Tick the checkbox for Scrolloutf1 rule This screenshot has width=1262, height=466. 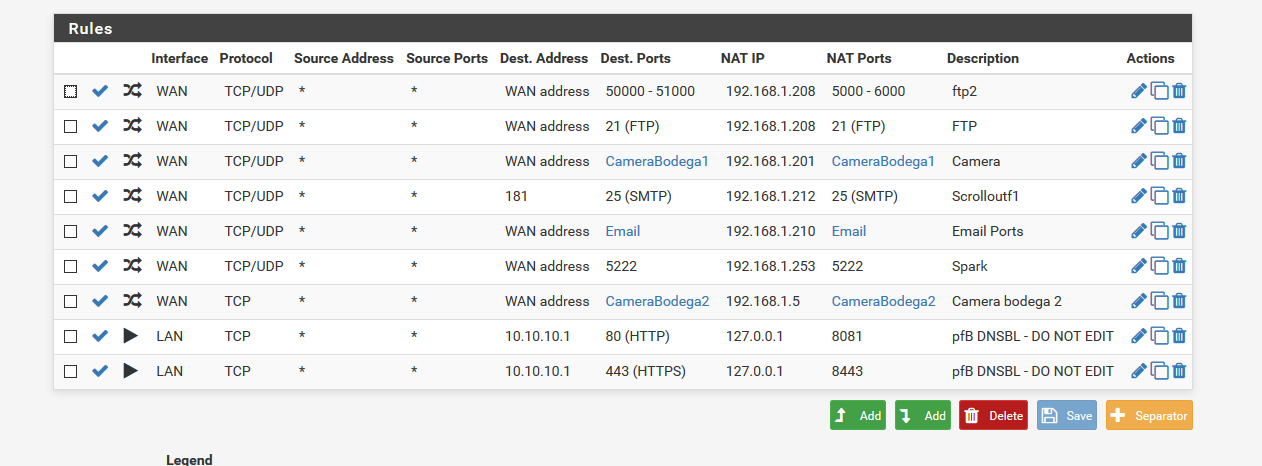click(x=70, y=196)
